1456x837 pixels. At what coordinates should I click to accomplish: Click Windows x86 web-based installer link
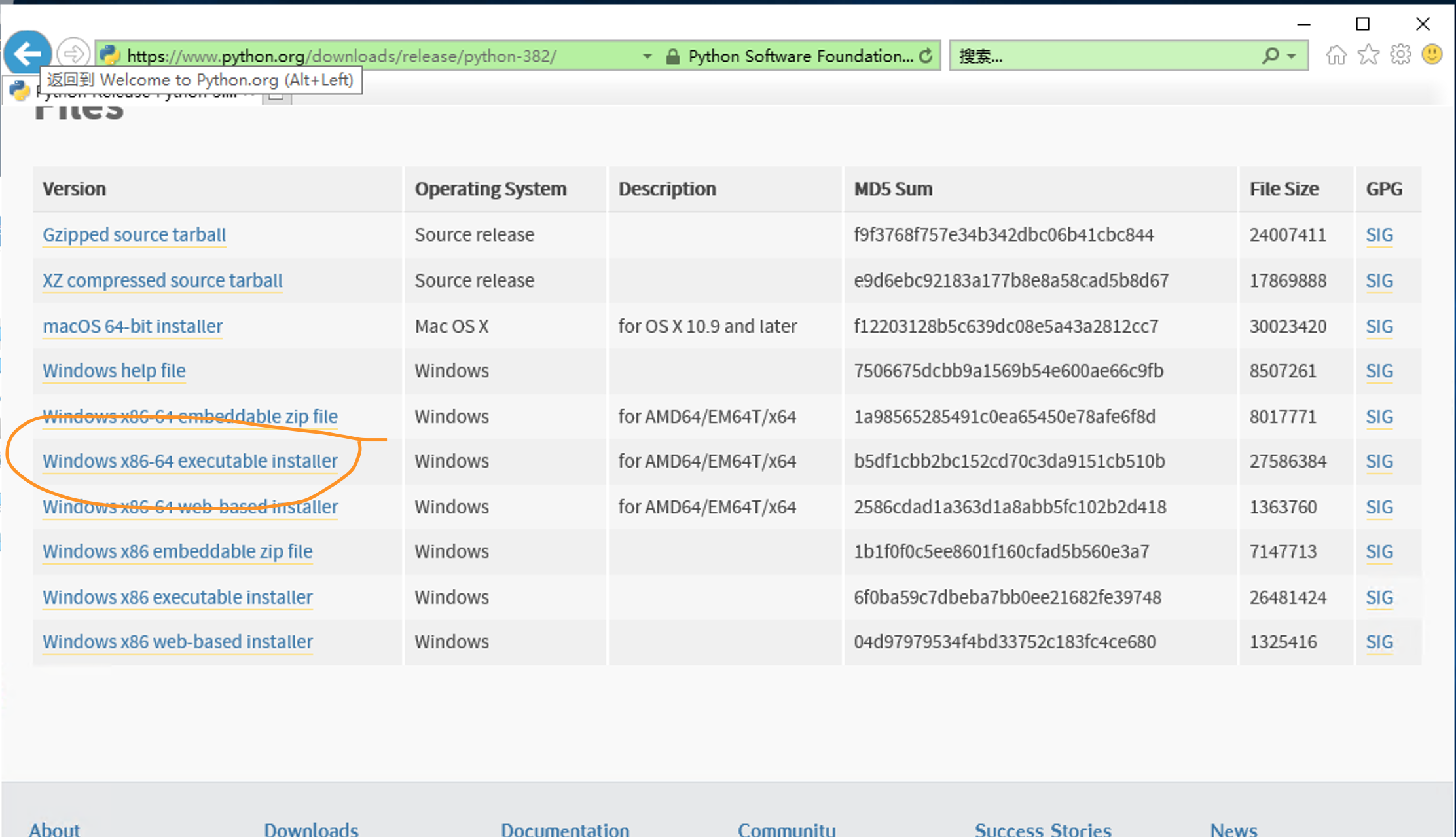click(177, 642)
